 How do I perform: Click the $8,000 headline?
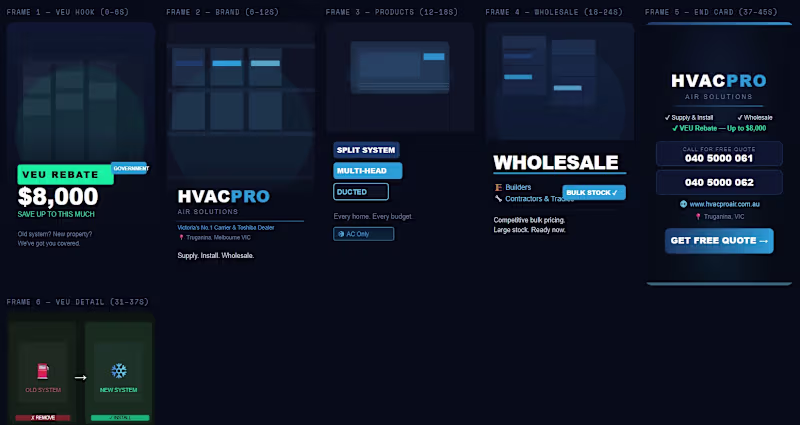[x=58, y=196]
